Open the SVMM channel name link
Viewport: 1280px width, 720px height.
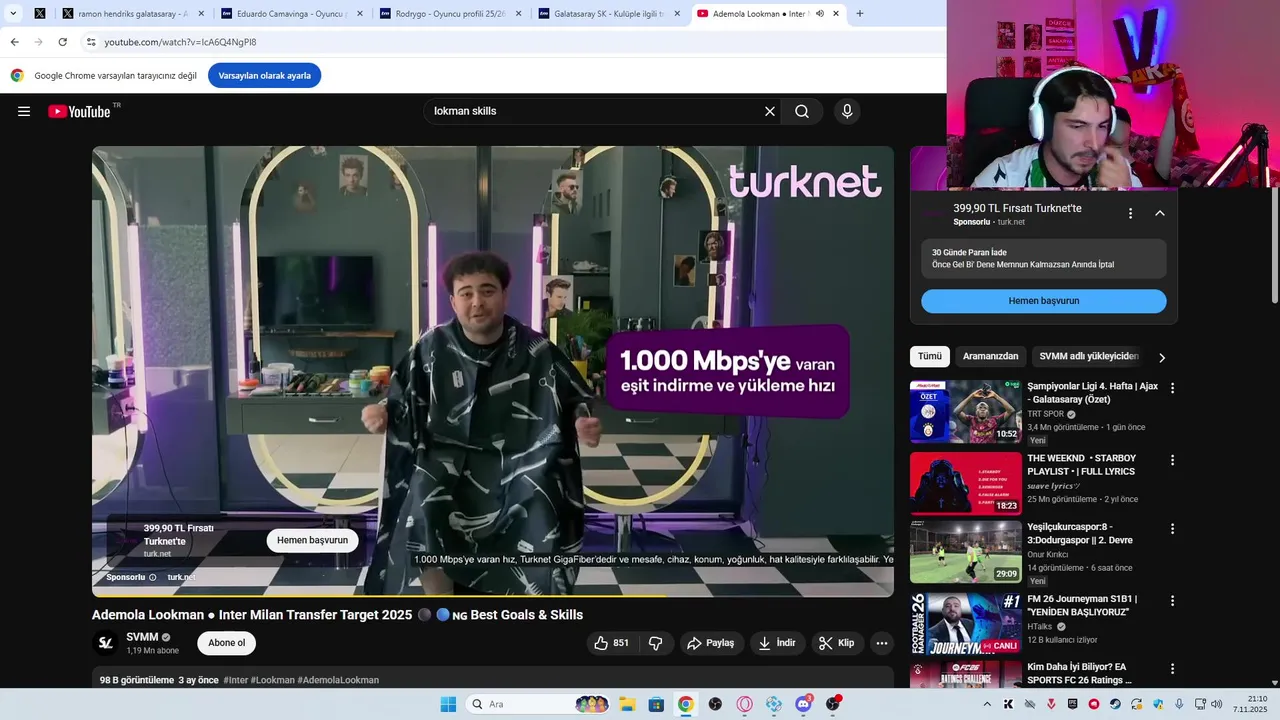tap(142, 637)
